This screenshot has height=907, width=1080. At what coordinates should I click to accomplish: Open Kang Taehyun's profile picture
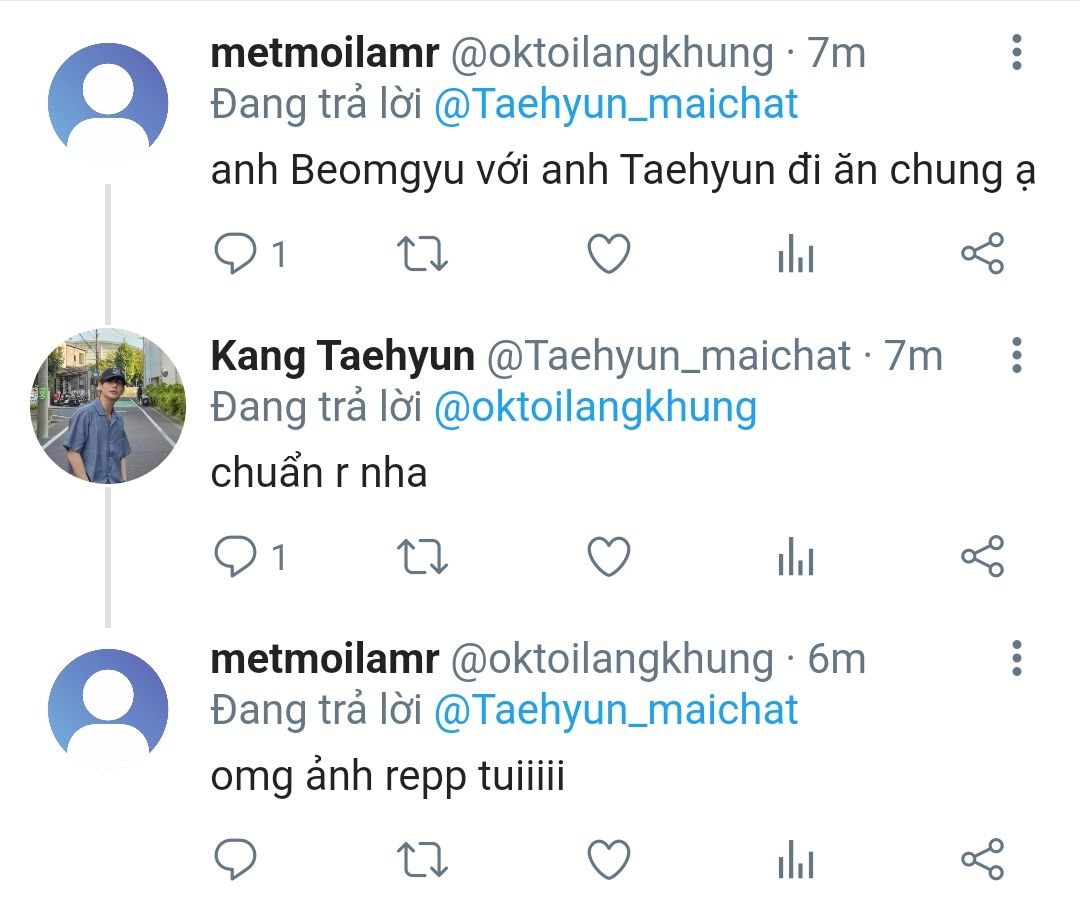108,405
